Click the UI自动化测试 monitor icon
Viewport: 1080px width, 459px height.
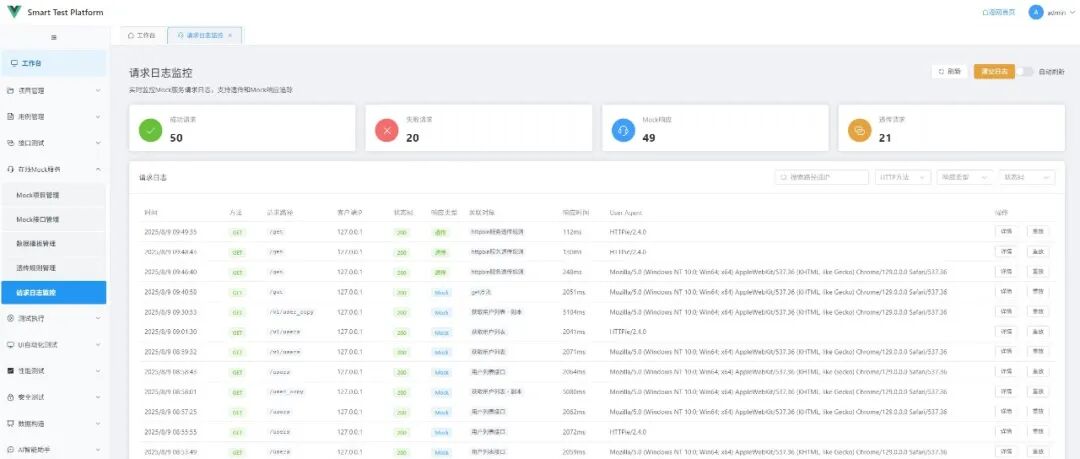click(10, 345)
